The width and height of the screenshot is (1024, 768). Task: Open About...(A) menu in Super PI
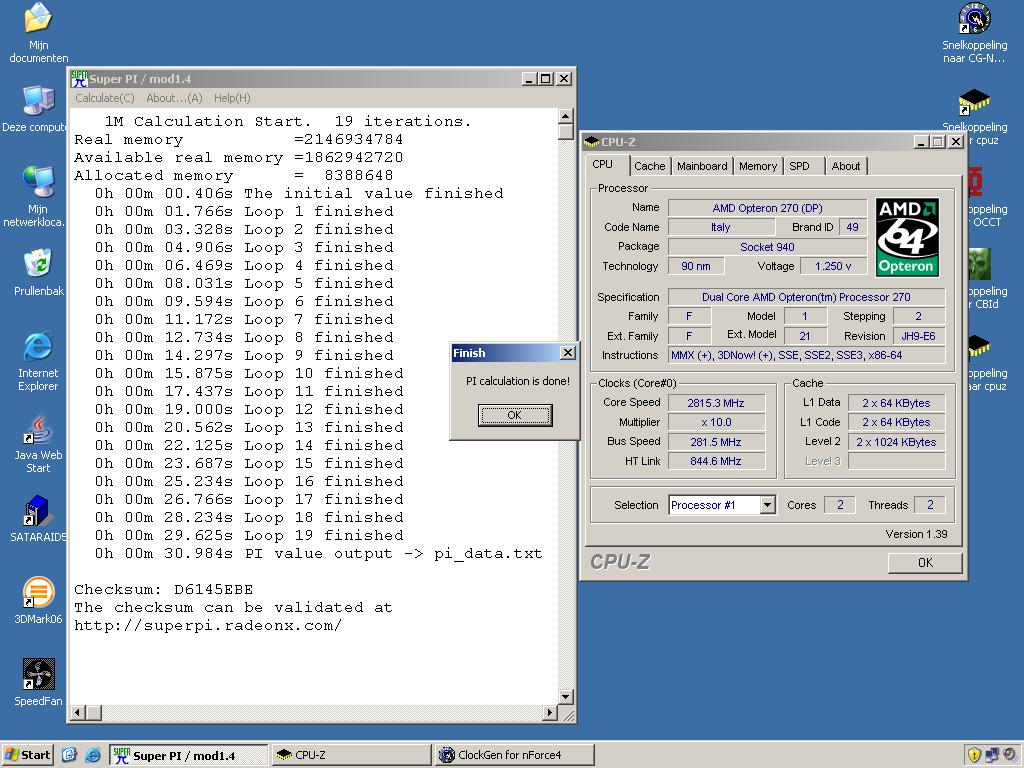point(174,98)
